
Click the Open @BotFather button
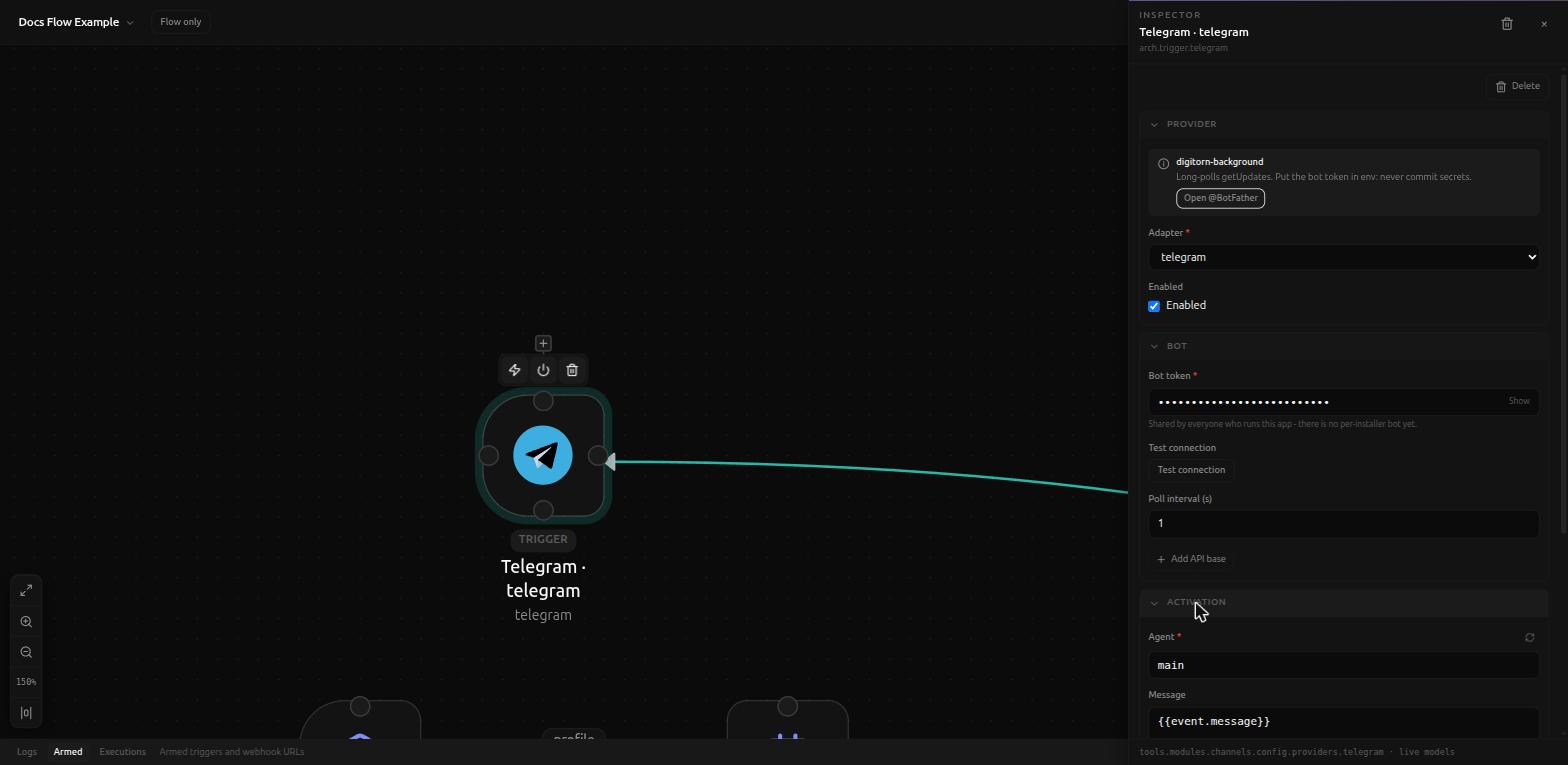click(1220, 198)
